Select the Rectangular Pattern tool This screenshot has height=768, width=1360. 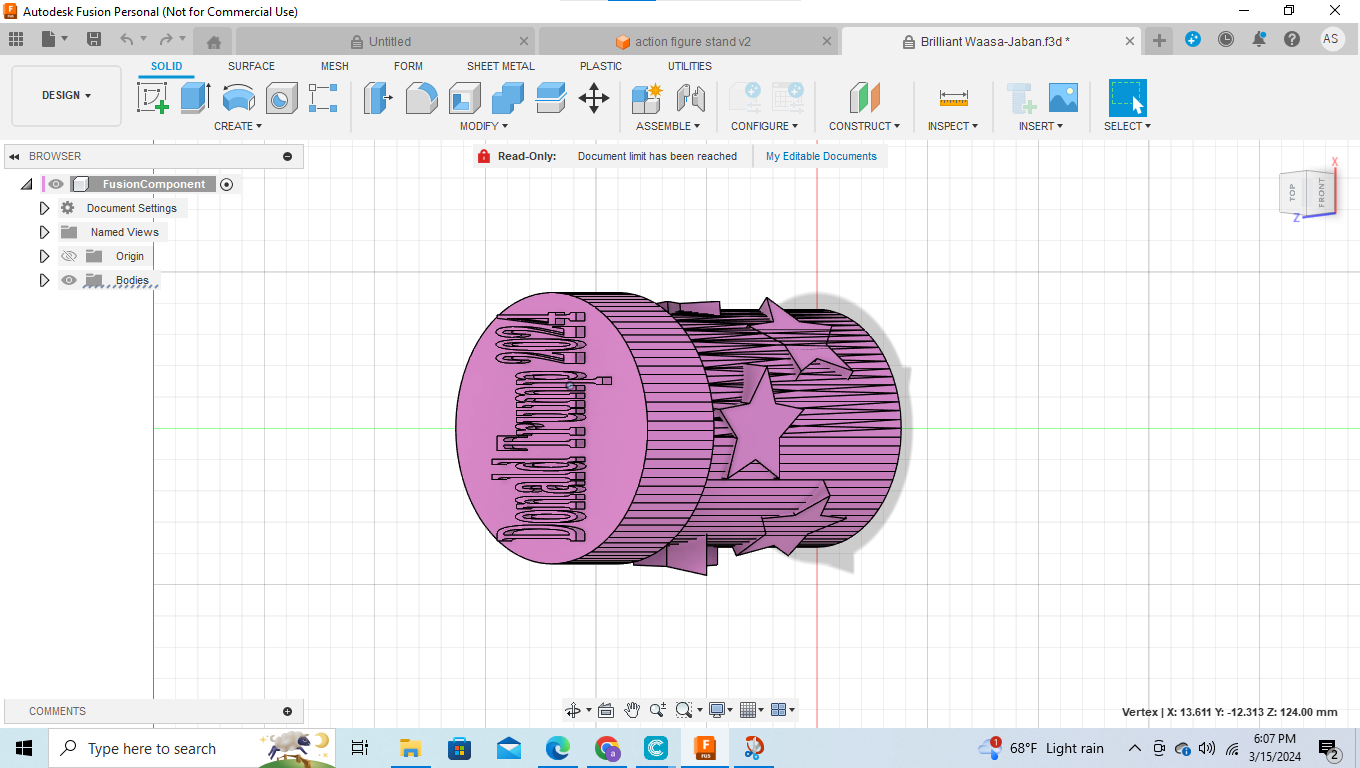pos(323,97)
